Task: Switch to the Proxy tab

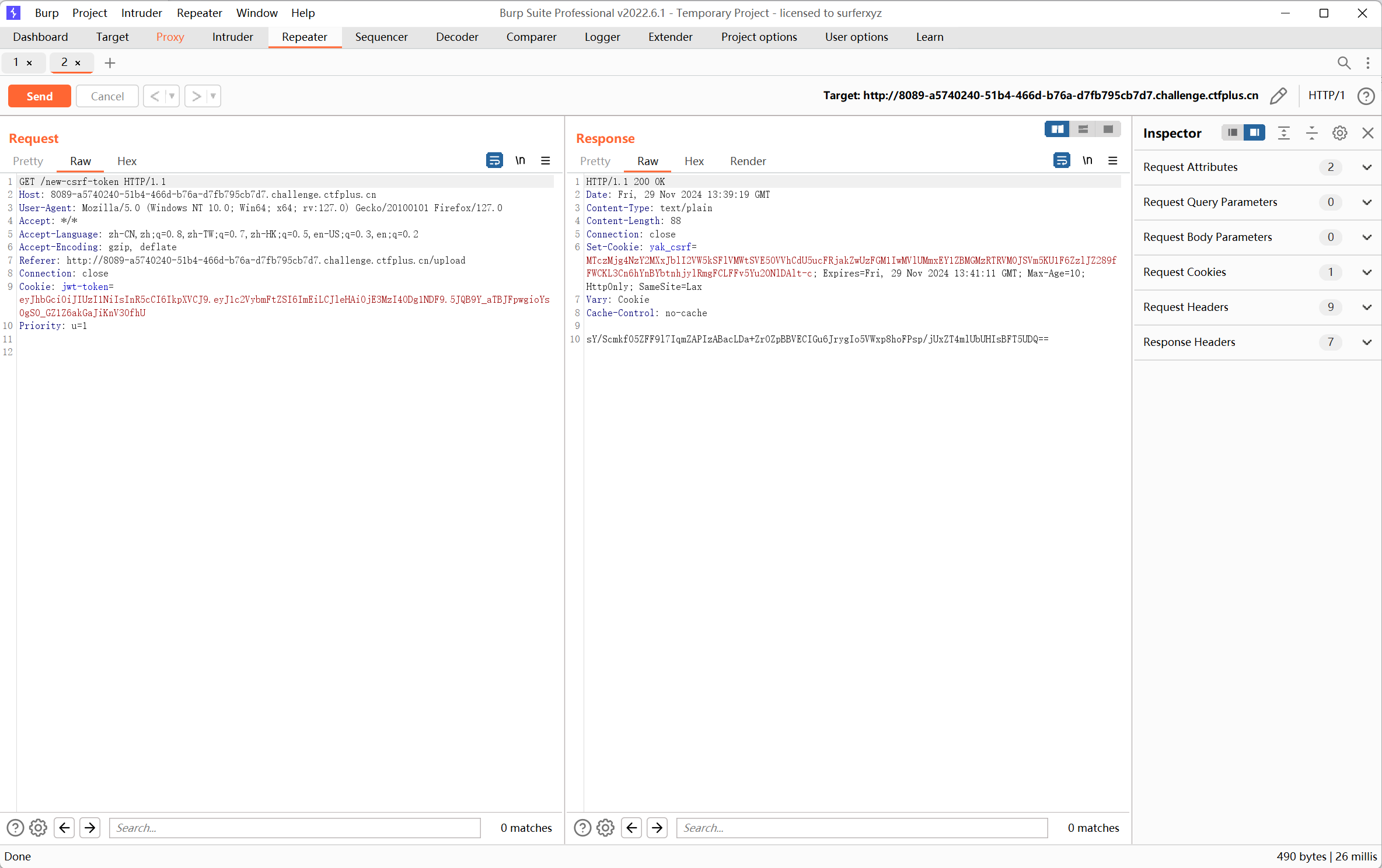Action: (170, 37)
